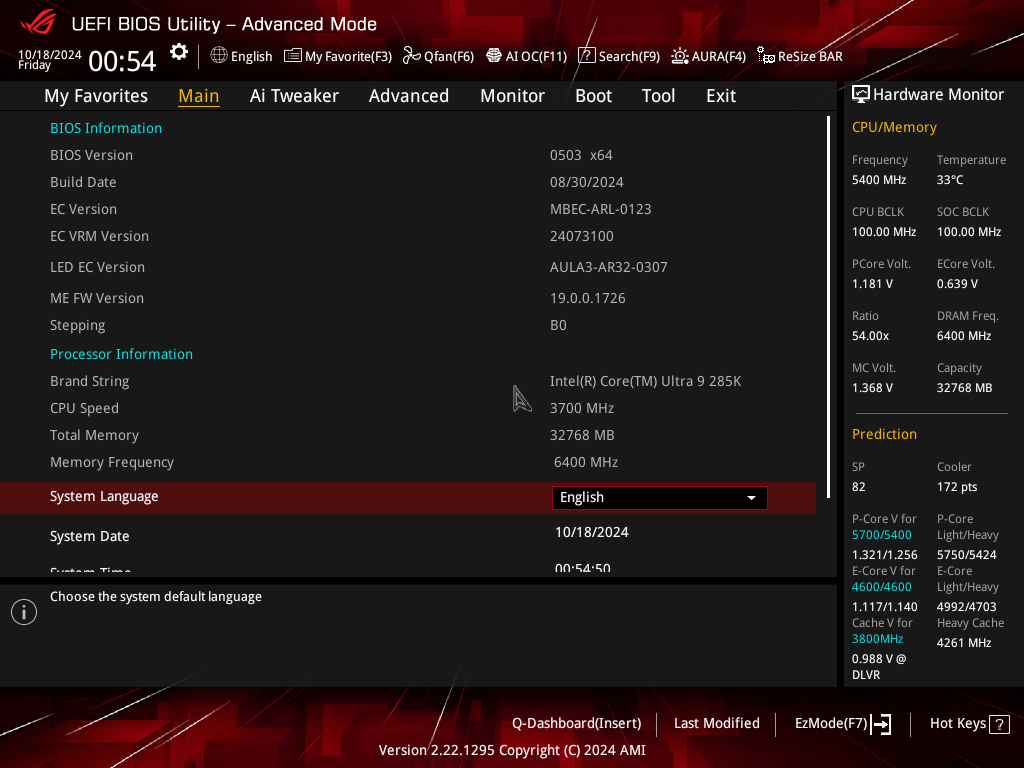This screenshot has width=1024, height=768.
Task: Toggle the ReSize BAR icon
Action: pos(765,56)
